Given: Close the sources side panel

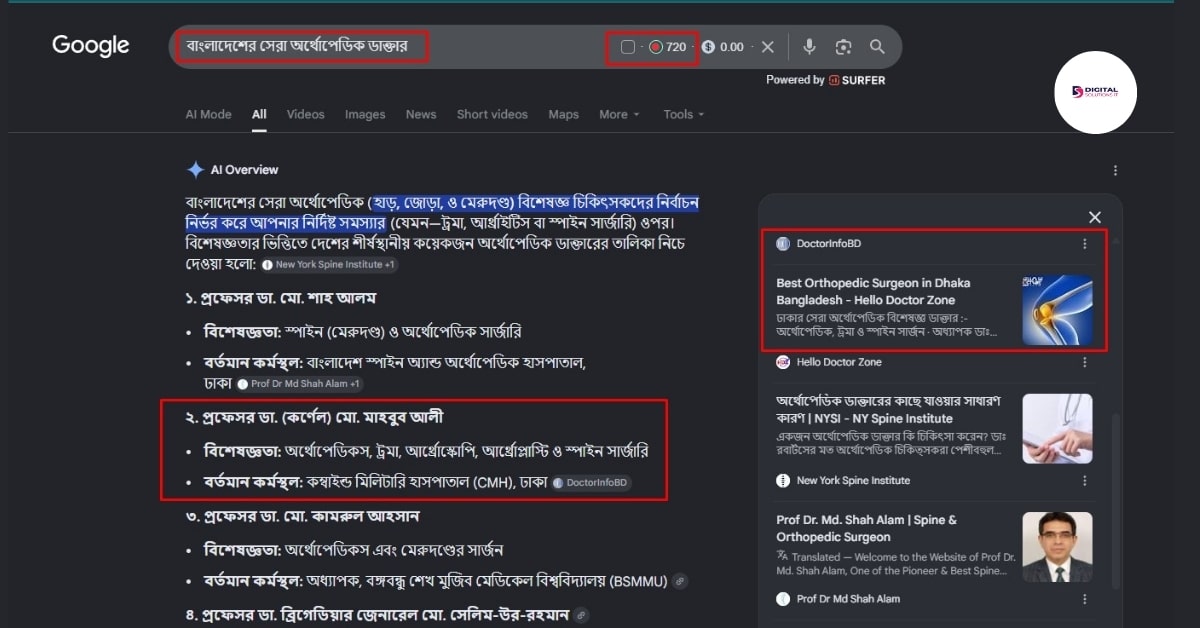Looking at the screenshot, I should pos(1095,217).
